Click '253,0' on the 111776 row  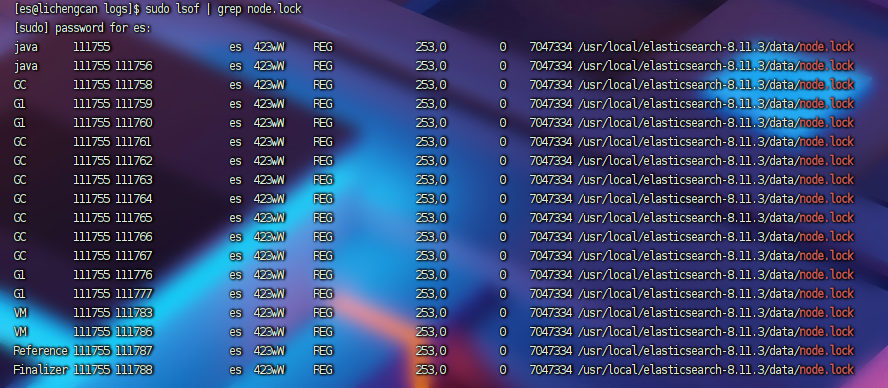[x=430, y=275]
